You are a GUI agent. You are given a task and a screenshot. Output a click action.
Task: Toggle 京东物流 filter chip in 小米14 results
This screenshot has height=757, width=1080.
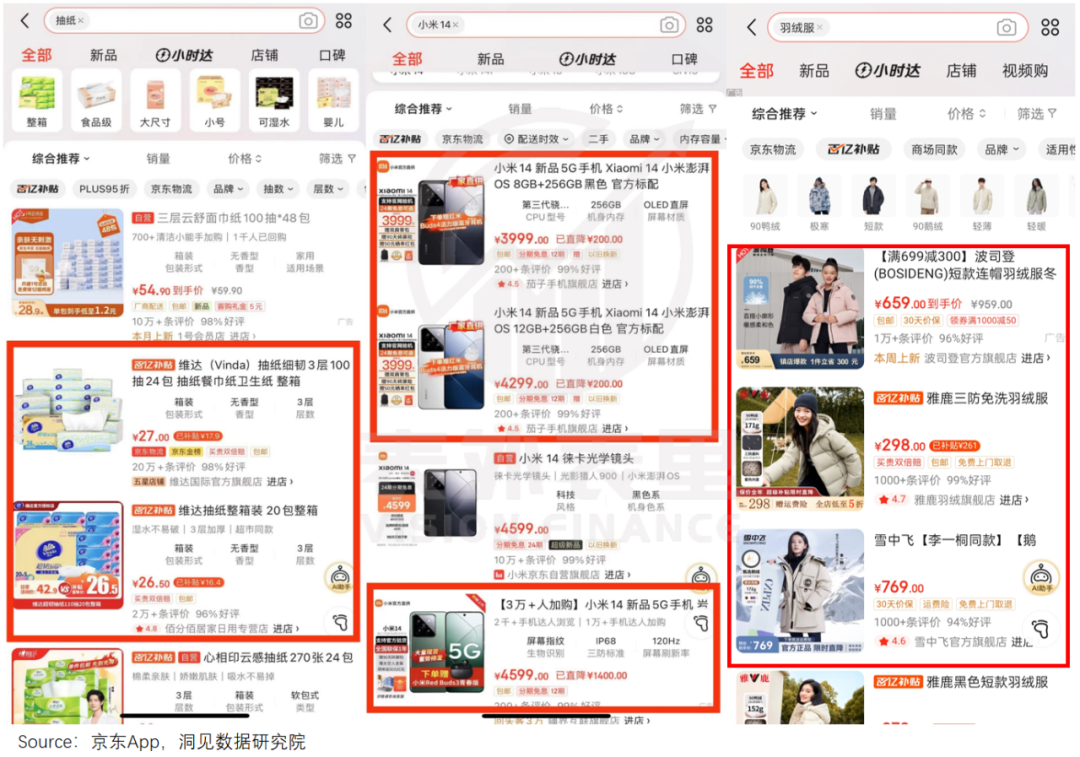pos(462,139)
